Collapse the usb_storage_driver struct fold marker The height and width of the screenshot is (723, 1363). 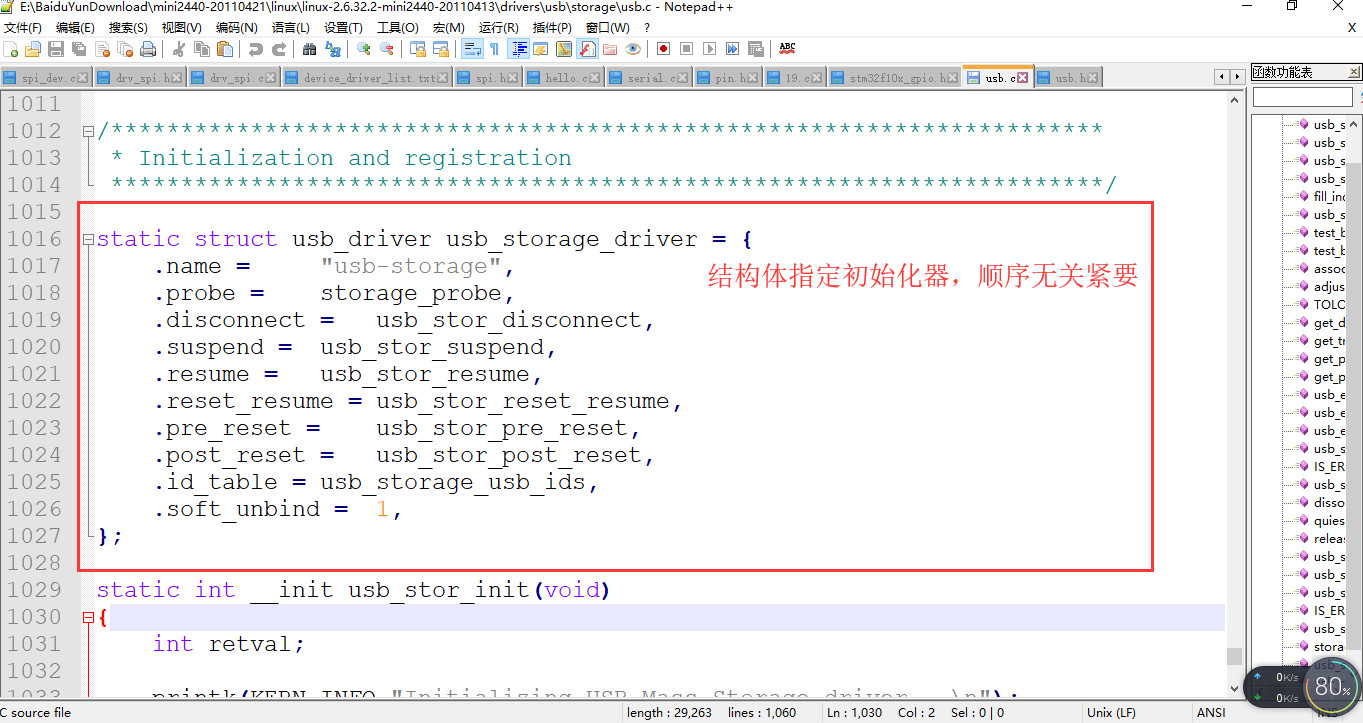pyautogui.click(x=88, y=239)
